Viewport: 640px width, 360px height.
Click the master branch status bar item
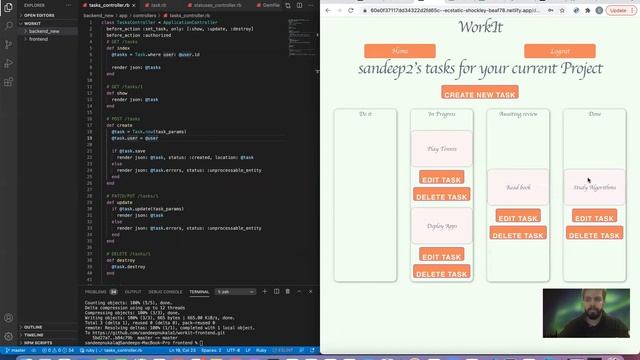16,350
